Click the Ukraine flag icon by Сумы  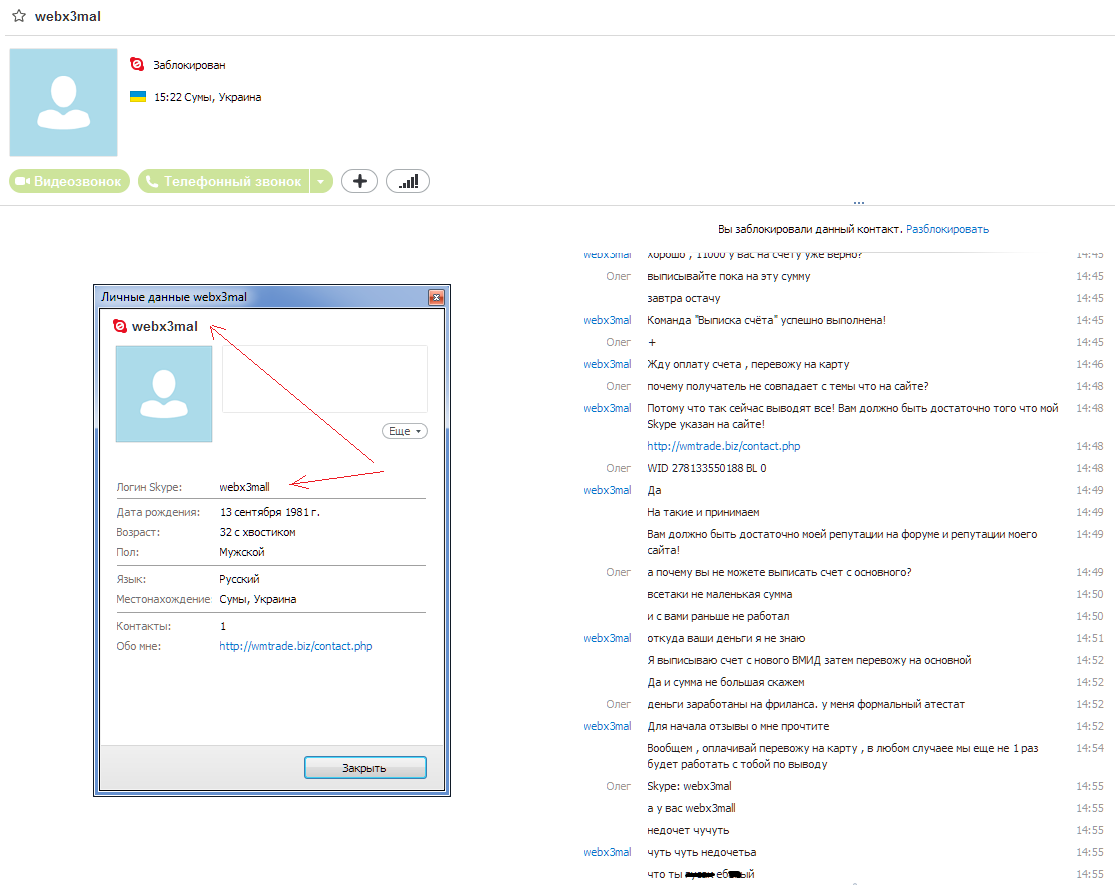(138, 97)
